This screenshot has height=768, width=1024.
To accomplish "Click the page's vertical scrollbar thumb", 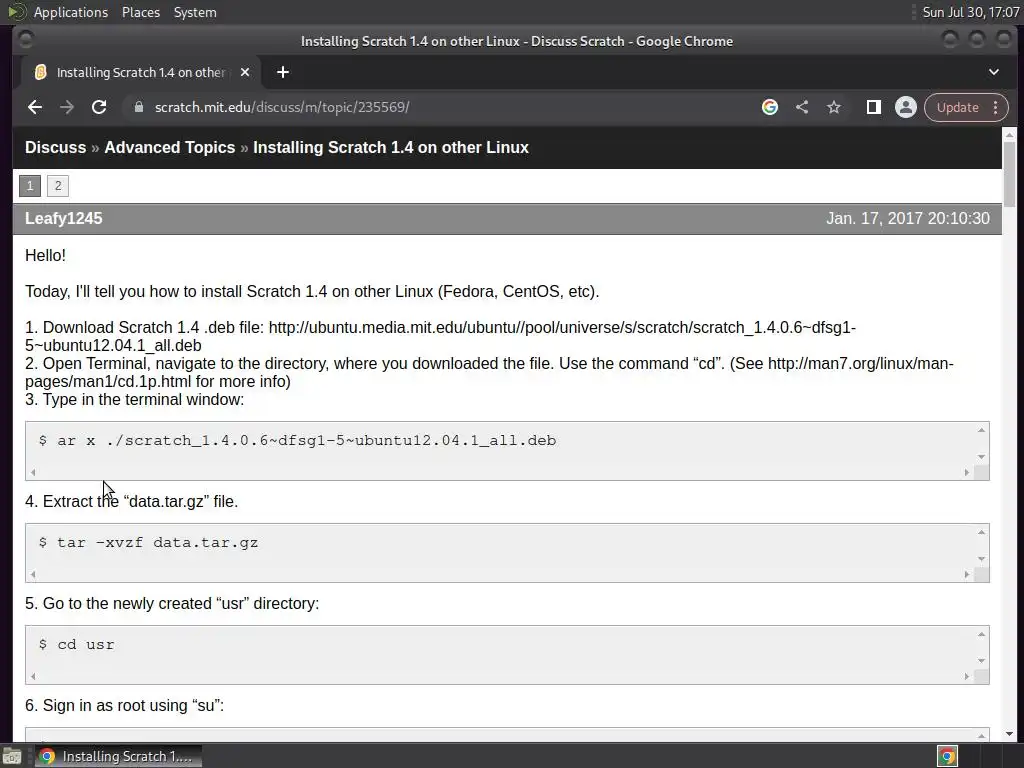I will tap(1010, 175).
